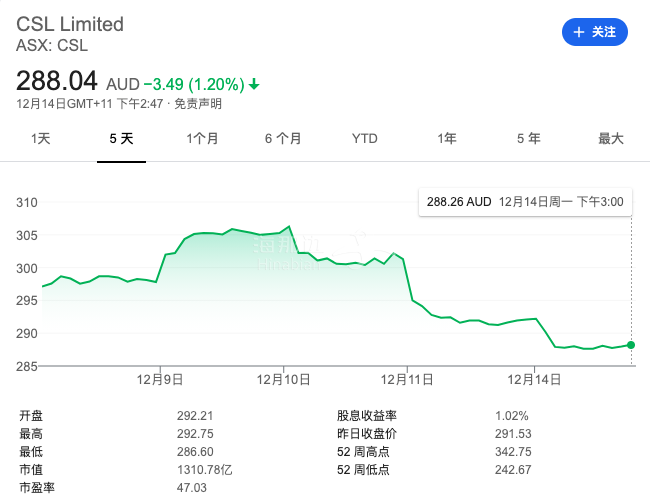Click the 290 y-axis label
650x502 pixels.
coord(27,333)
